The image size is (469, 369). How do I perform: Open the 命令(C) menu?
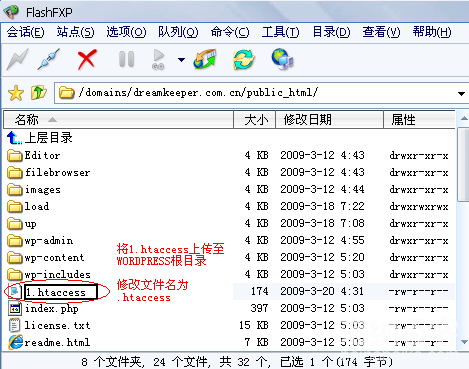click(x=230, y=32)
